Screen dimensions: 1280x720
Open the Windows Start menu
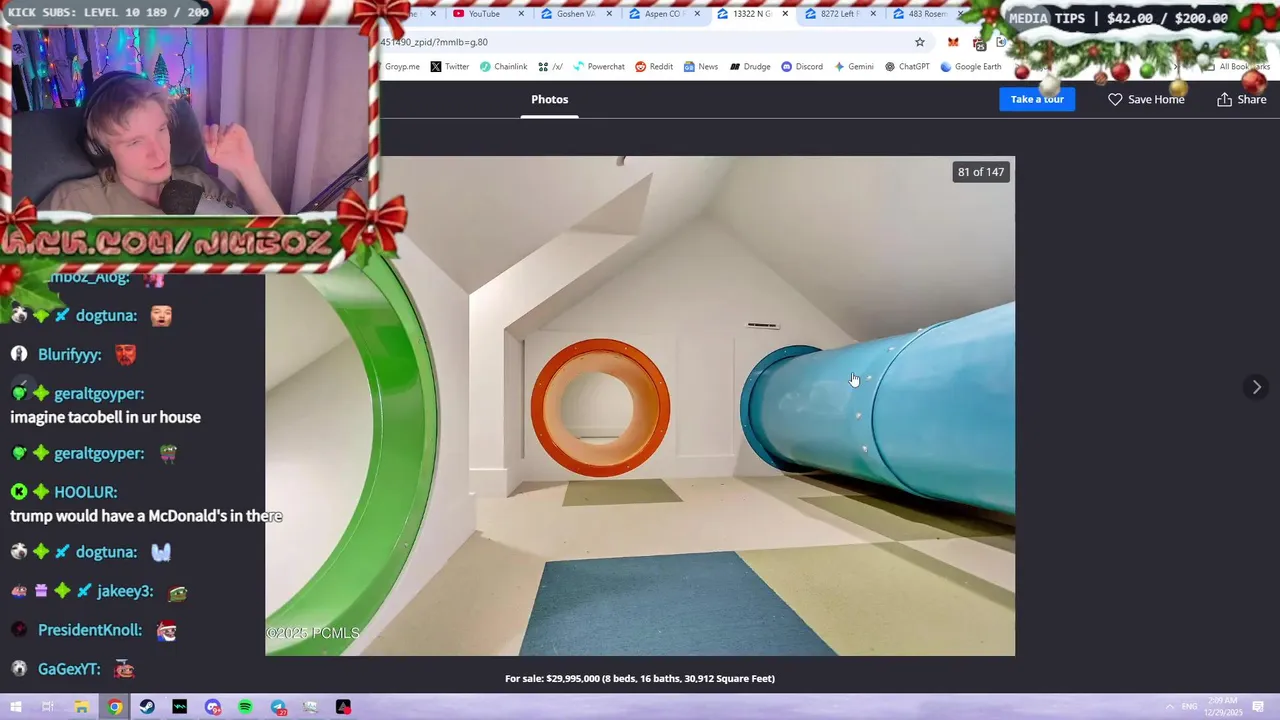click(x=16, y=707)
